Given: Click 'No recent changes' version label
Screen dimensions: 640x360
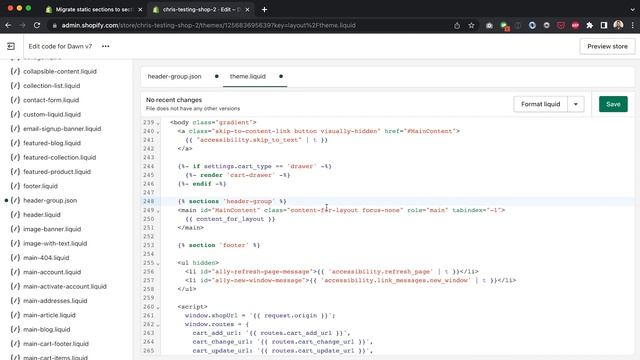Looking at the screenshot, I should tap(174, 100).
